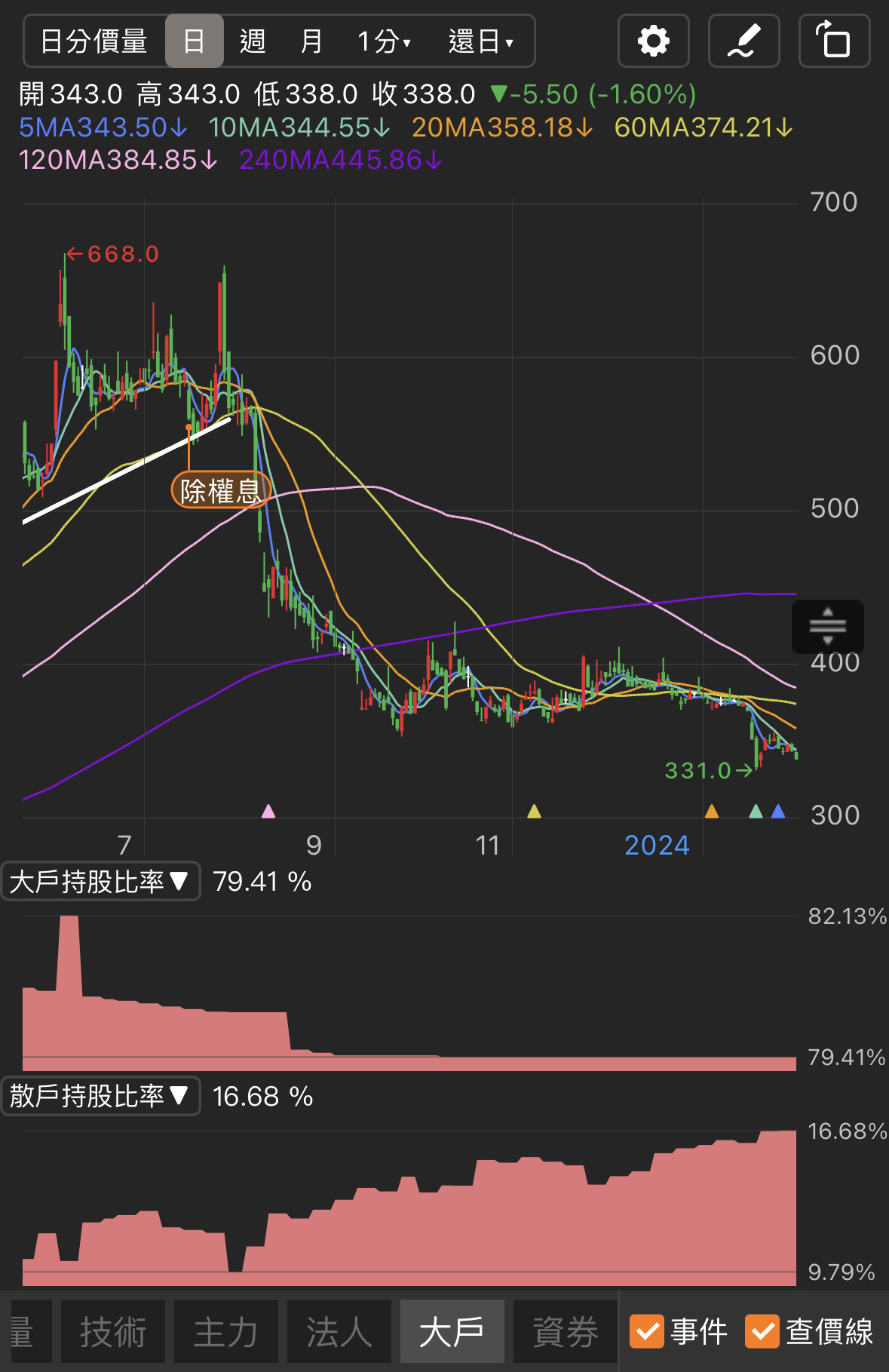Tap the 高343.0 high price value
Viewport: 889px width, 1372px height.
point(189,94)
